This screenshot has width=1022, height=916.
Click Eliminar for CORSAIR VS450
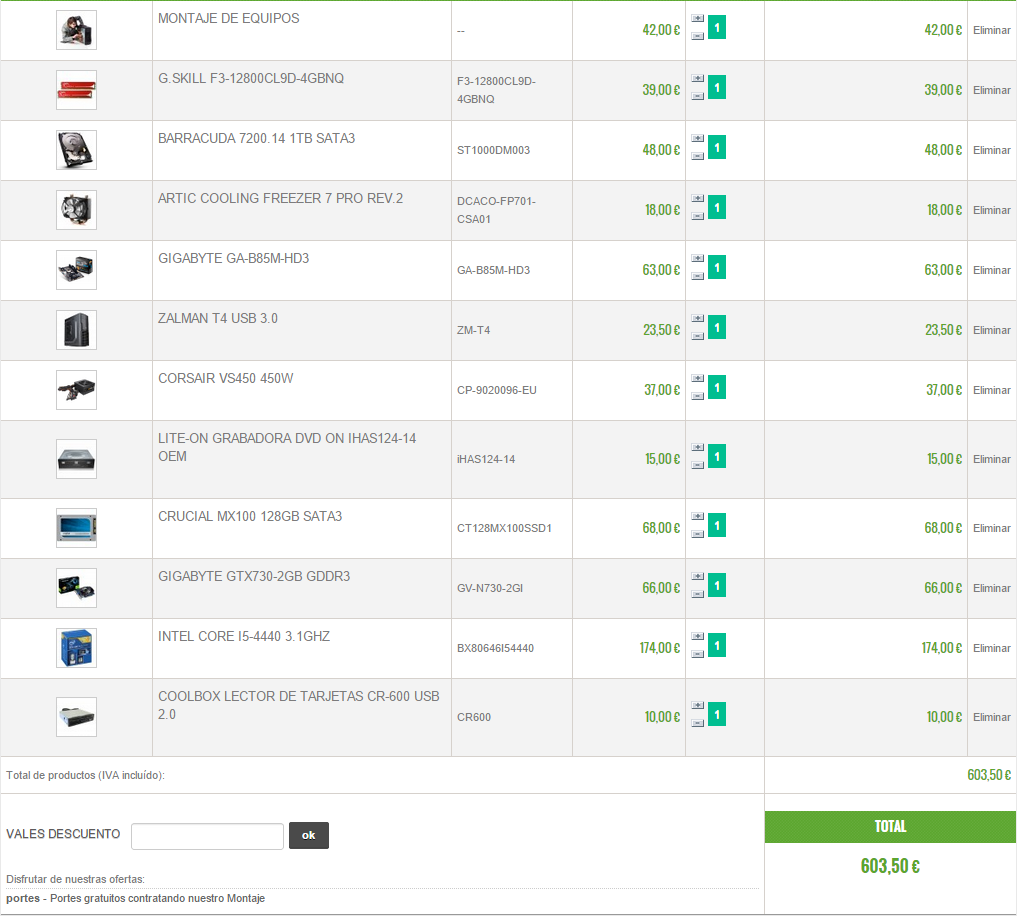click(991, 390)
